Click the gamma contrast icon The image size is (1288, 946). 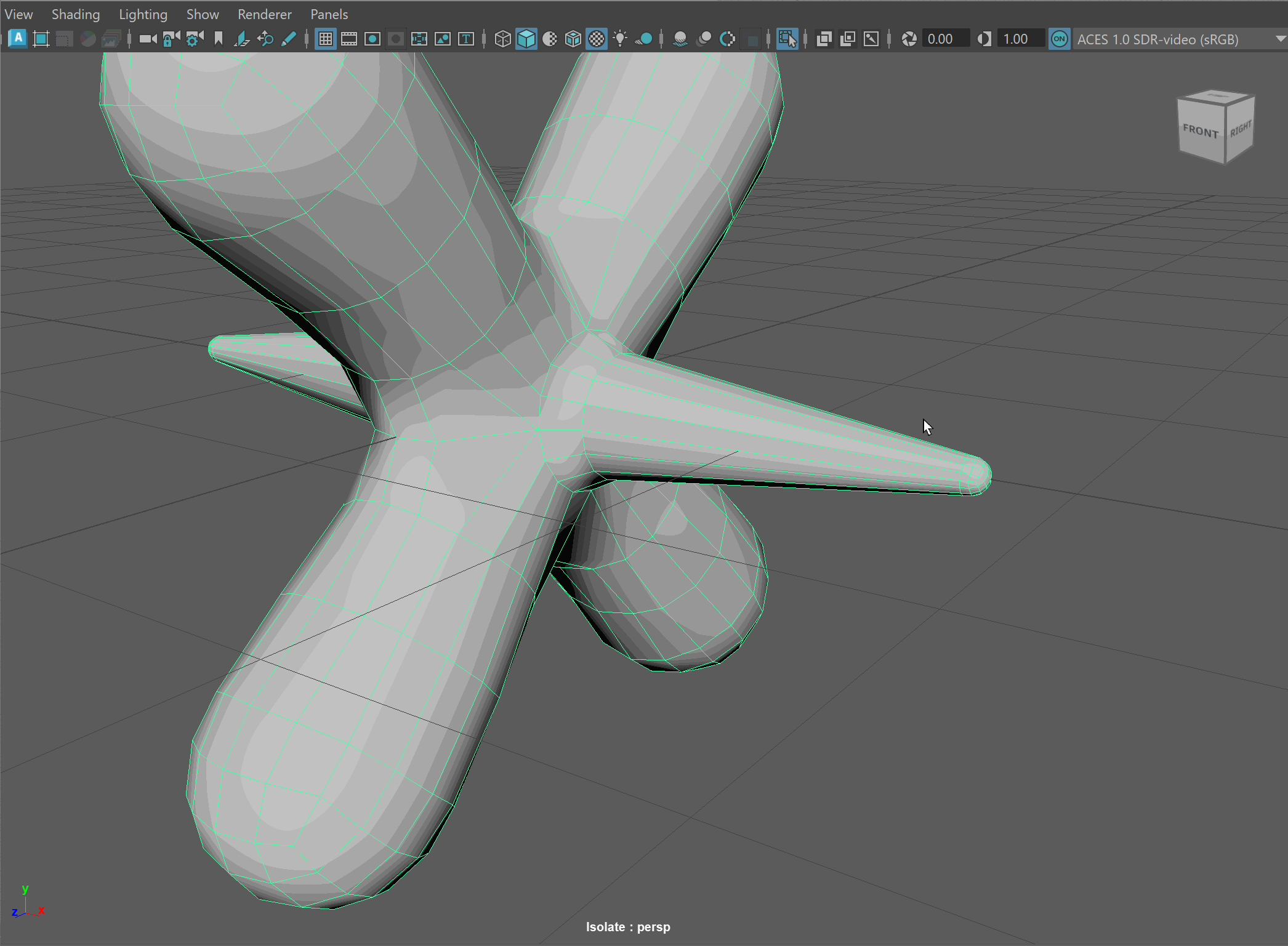tap(984, 39)
